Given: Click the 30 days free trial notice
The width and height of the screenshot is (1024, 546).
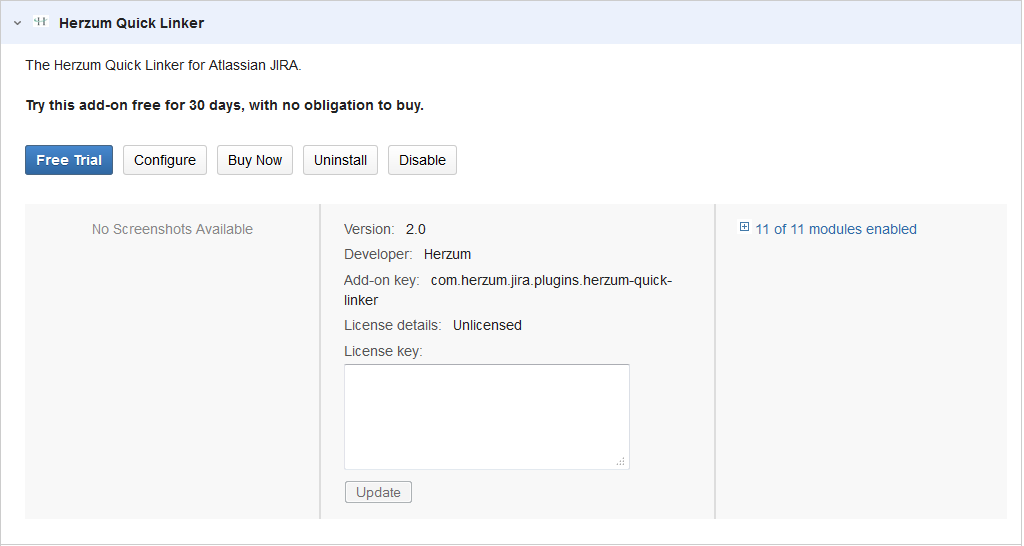Looking at the screenshot, I should tap(224, 105).
